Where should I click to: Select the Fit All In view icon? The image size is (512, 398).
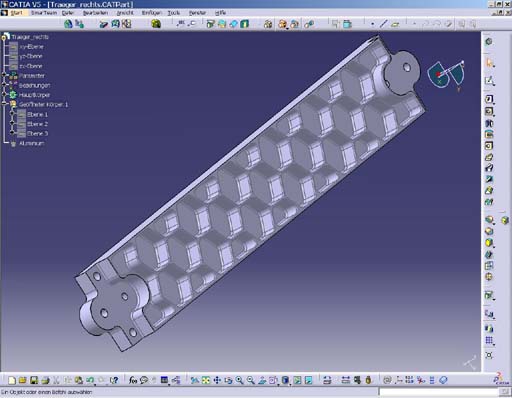(206, 380)
